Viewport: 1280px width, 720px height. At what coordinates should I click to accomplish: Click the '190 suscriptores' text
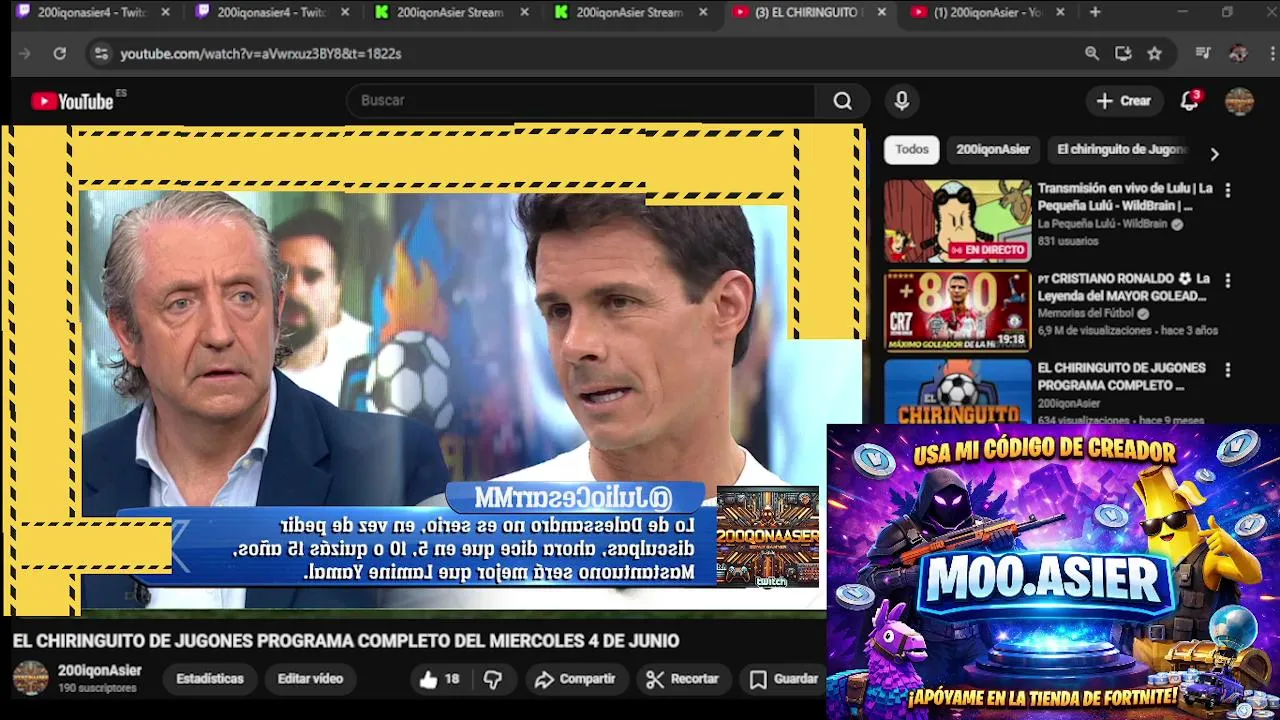pos(97,689)
